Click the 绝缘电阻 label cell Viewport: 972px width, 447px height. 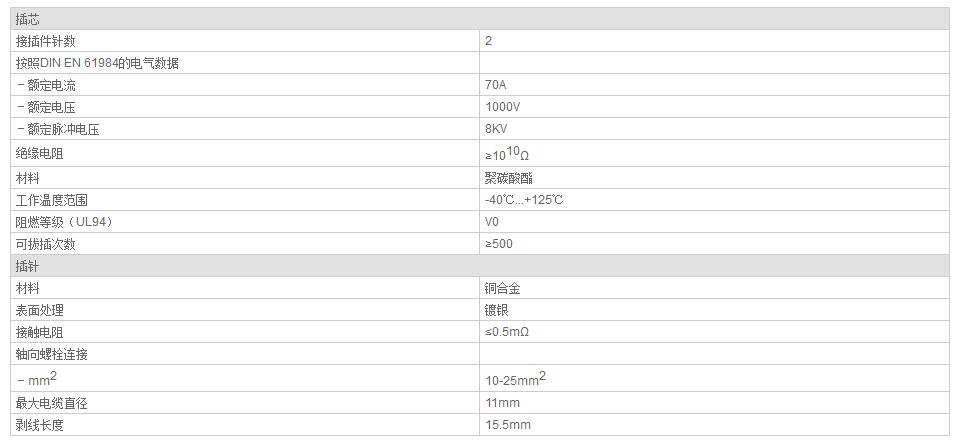coord(39,154)
